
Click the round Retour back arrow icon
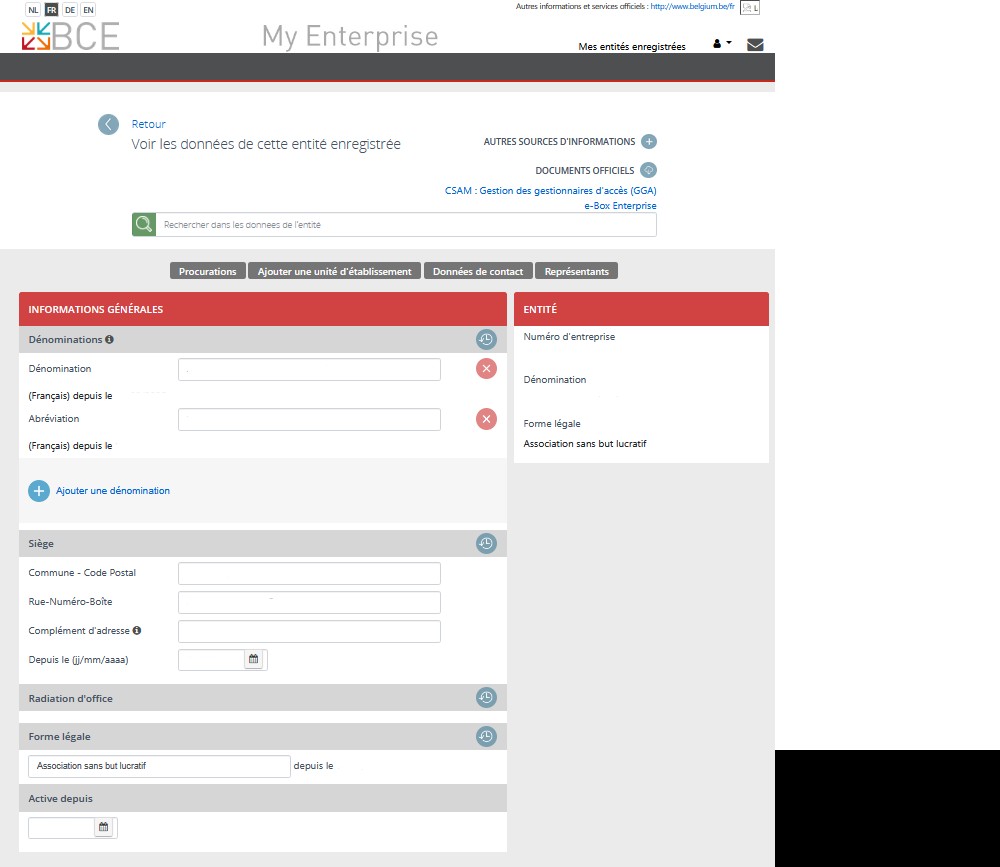tap(108, 124)
